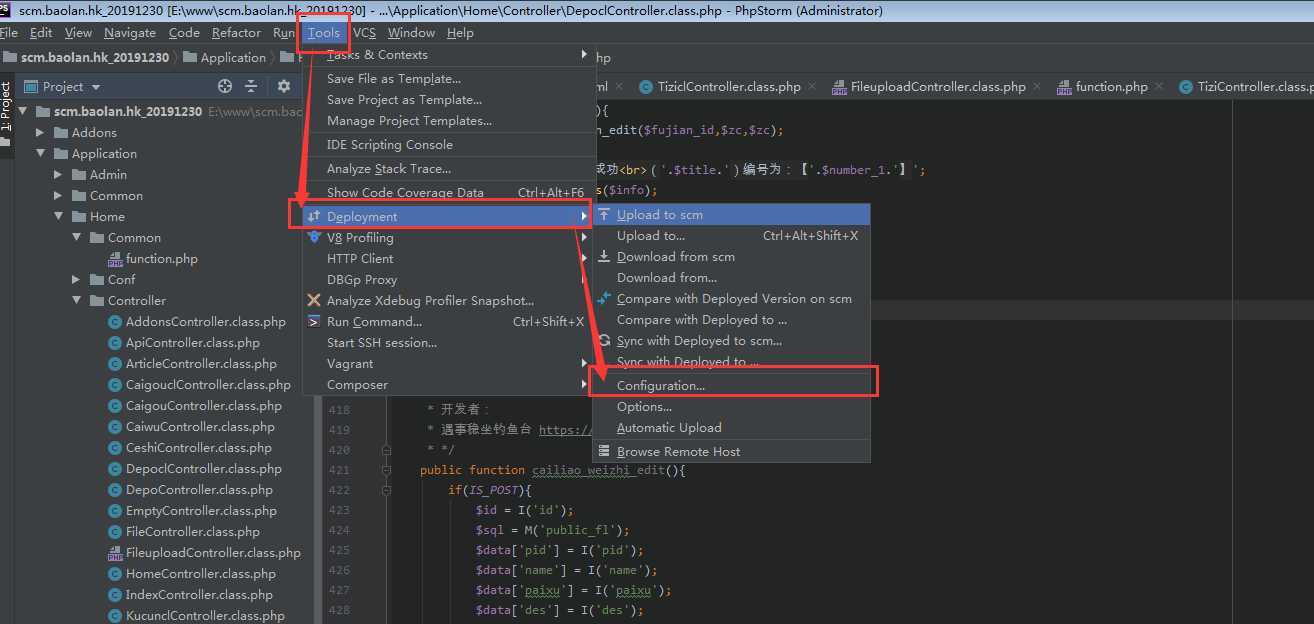
Task: Click Upload to scm
Action: (x=731, y=215)
